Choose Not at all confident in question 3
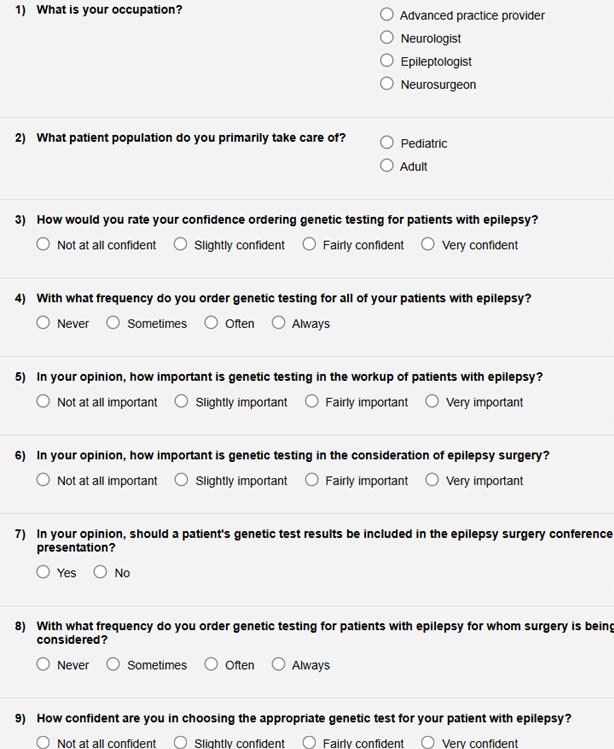 pos(43,244)
